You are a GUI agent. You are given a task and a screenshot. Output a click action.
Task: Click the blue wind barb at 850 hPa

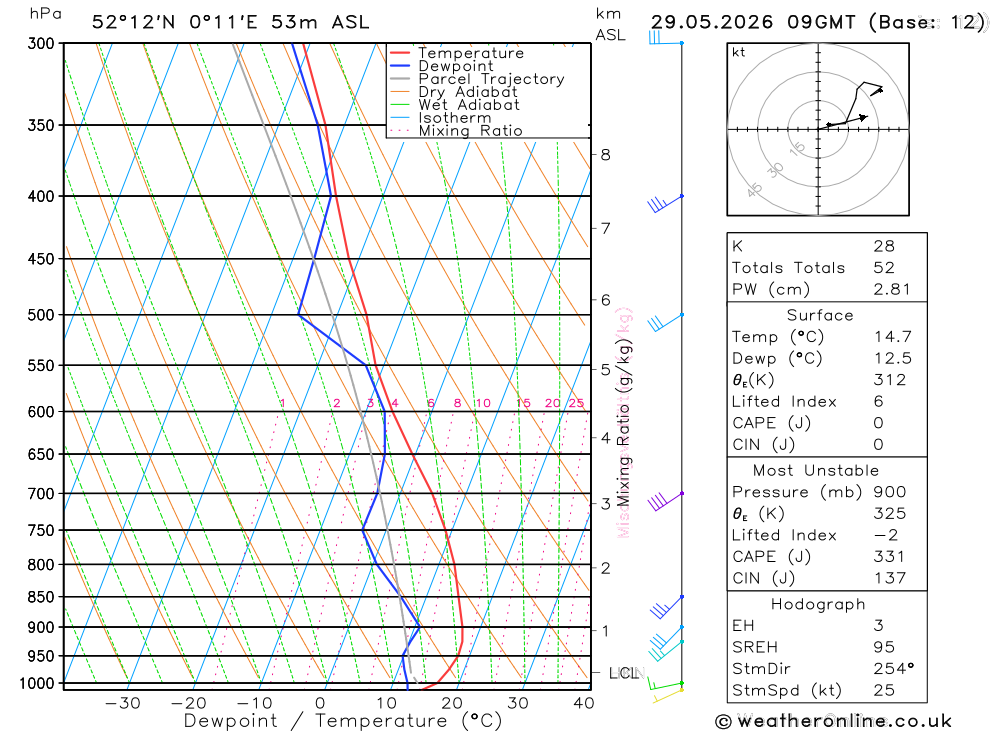pos(666,607)
